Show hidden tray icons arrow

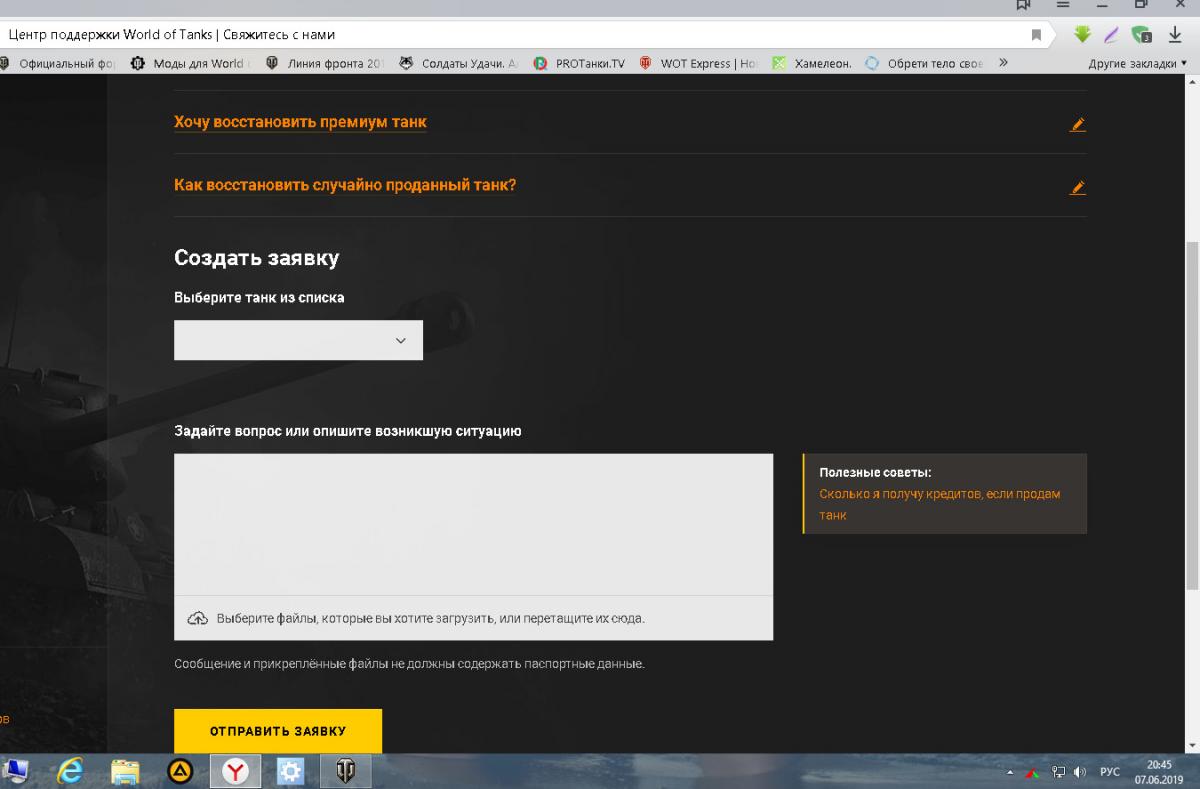(x=1010, y=772)
